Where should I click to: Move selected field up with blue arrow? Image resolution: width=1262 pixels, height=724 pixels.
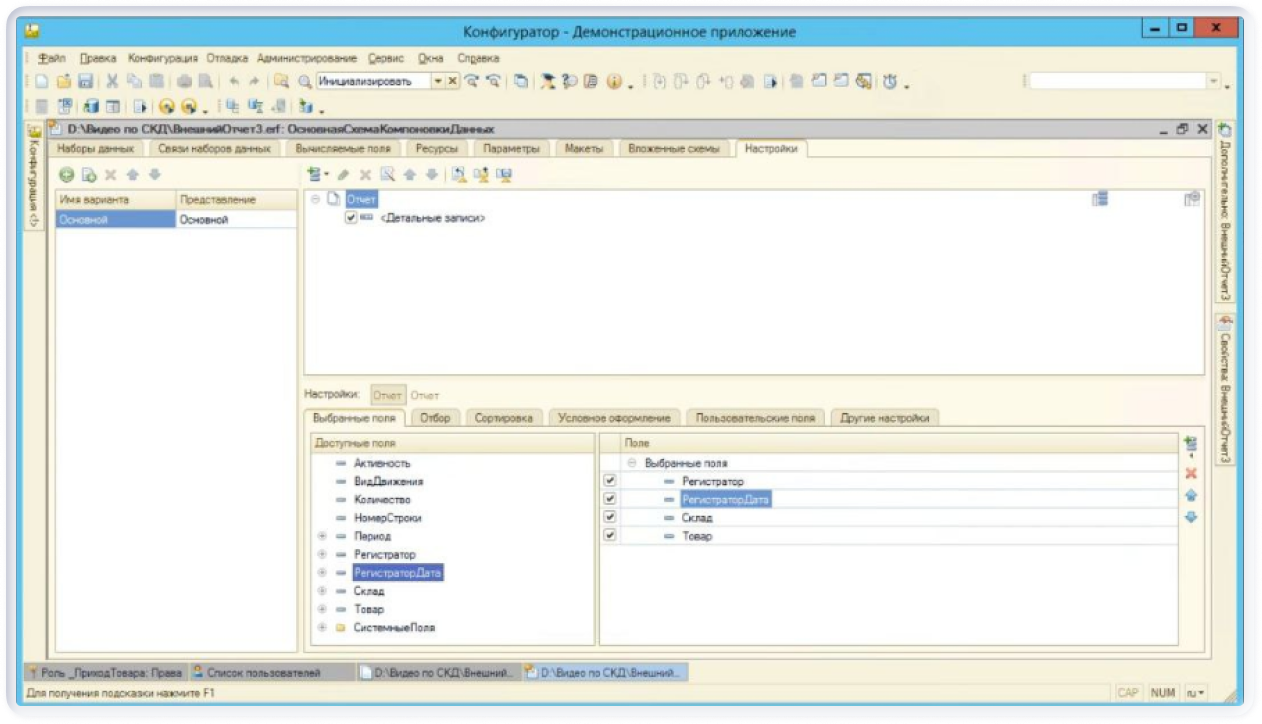point(1190,495)
